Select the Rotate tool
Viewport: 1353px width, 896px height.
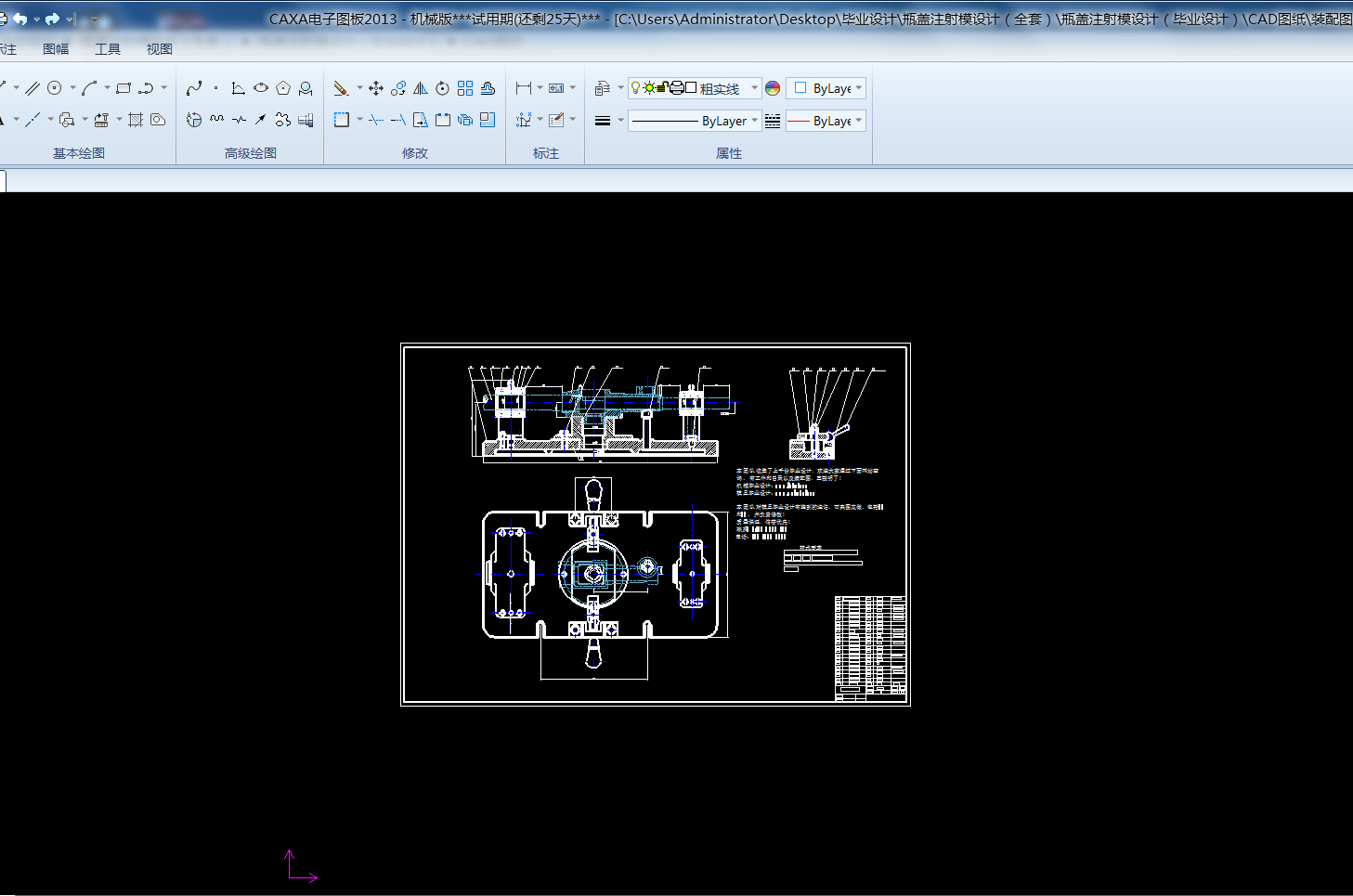click(443, 88)
